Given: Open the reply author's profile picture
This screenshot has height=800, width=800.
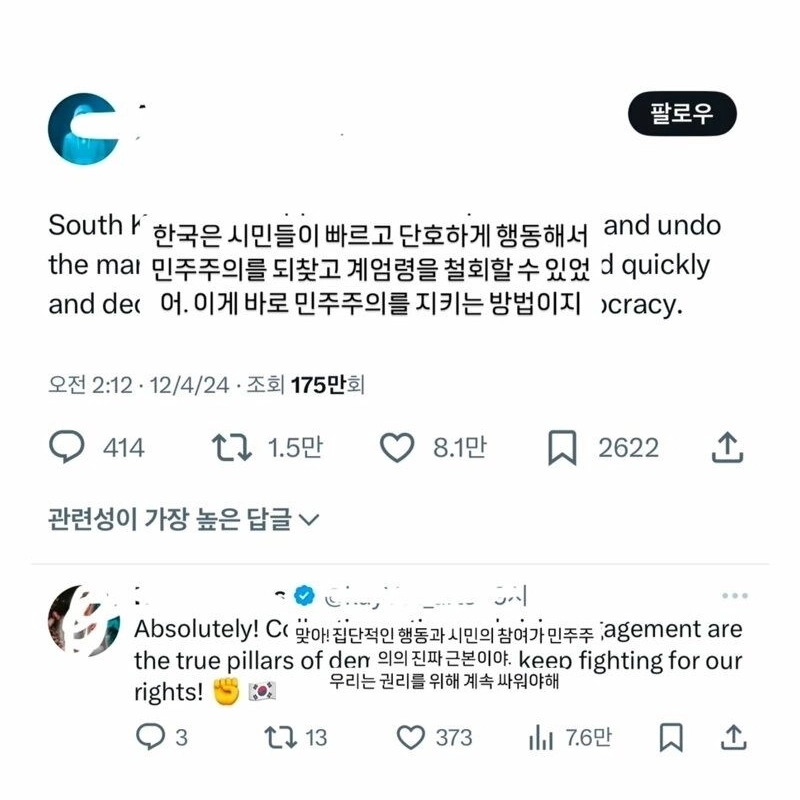Looking at the screenshot, I should (x=84, y=620).
